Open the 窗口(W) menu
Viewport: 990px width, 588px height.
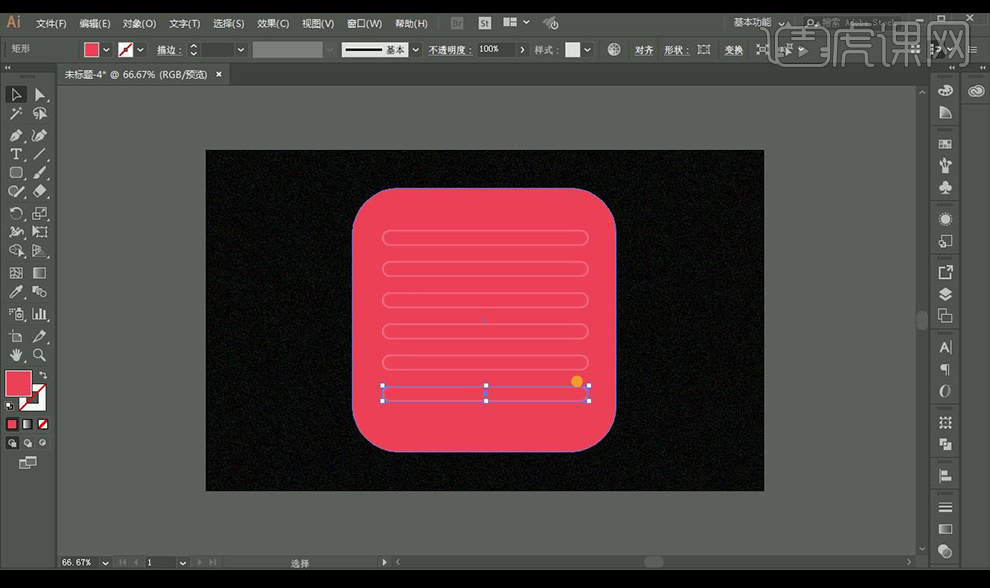364,23
